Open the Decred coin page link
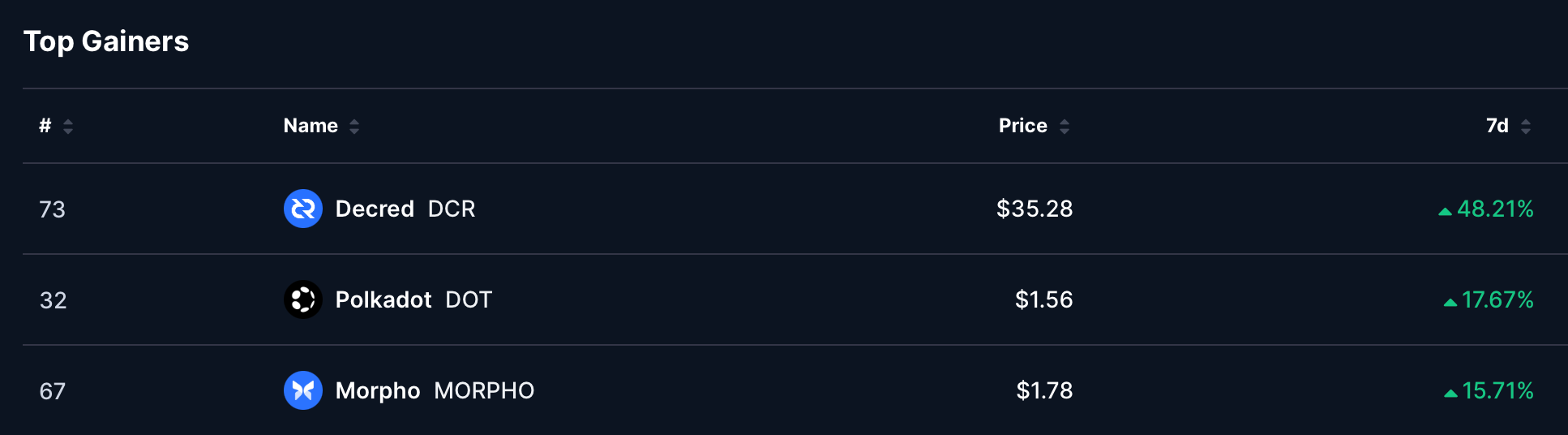Image resolution: width=1568 pixels, height=435 pixels. [x=375, y=209]
